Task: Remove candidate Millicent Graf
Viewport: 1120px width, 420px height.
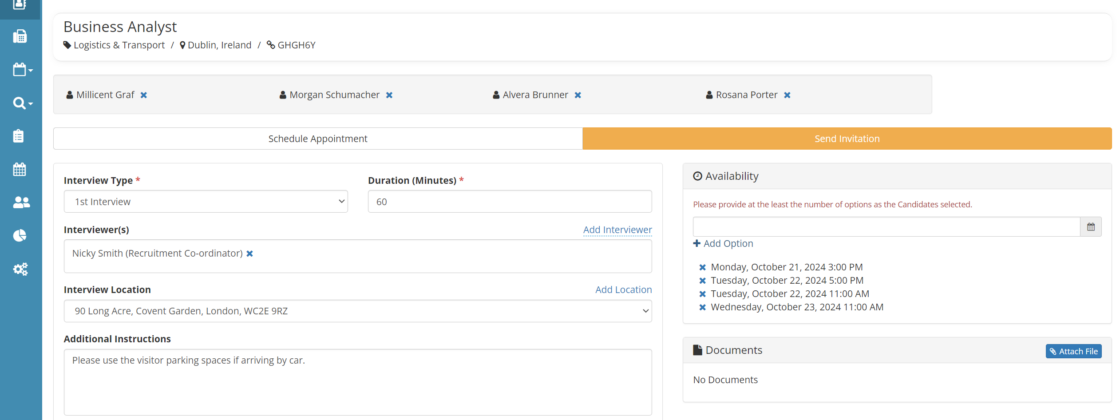Action: [x=144, y=95]
